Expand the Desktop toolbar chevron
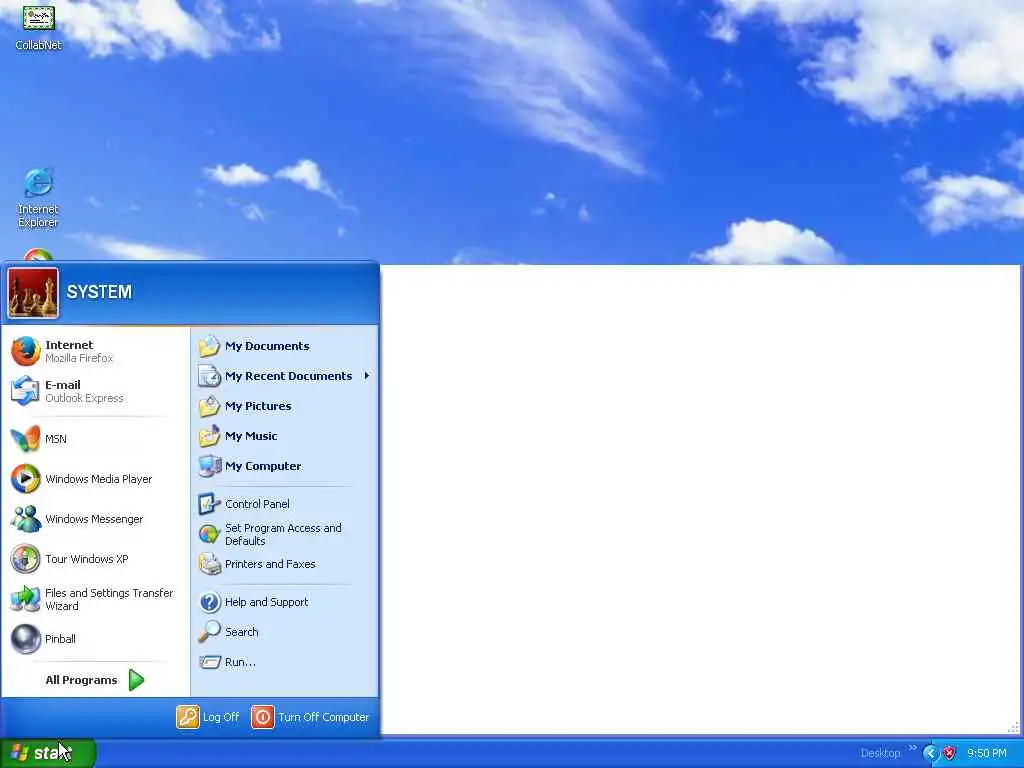This screenshot has width=1024, height=768. click(x=912, y=749)
